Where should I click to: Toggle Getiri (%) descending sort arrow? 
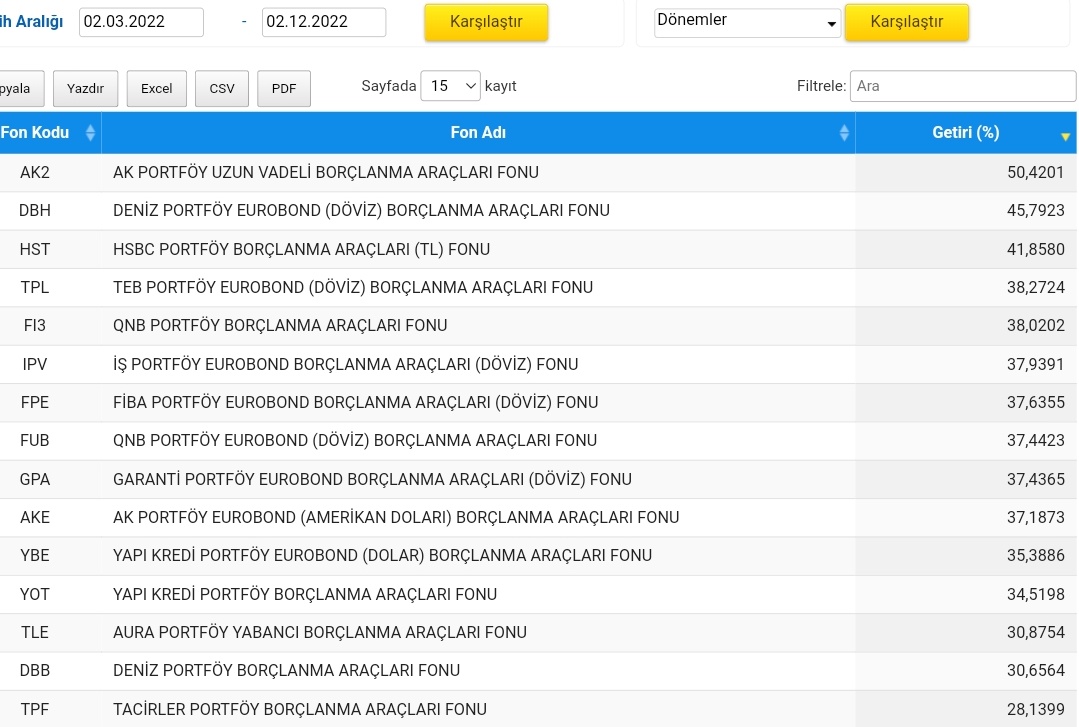(1065, 137)
